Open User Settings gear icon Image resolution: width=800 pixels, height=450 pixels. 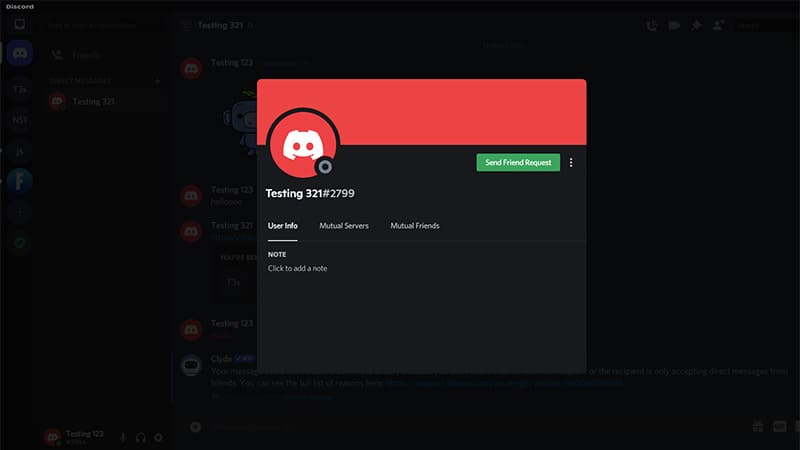158,437
